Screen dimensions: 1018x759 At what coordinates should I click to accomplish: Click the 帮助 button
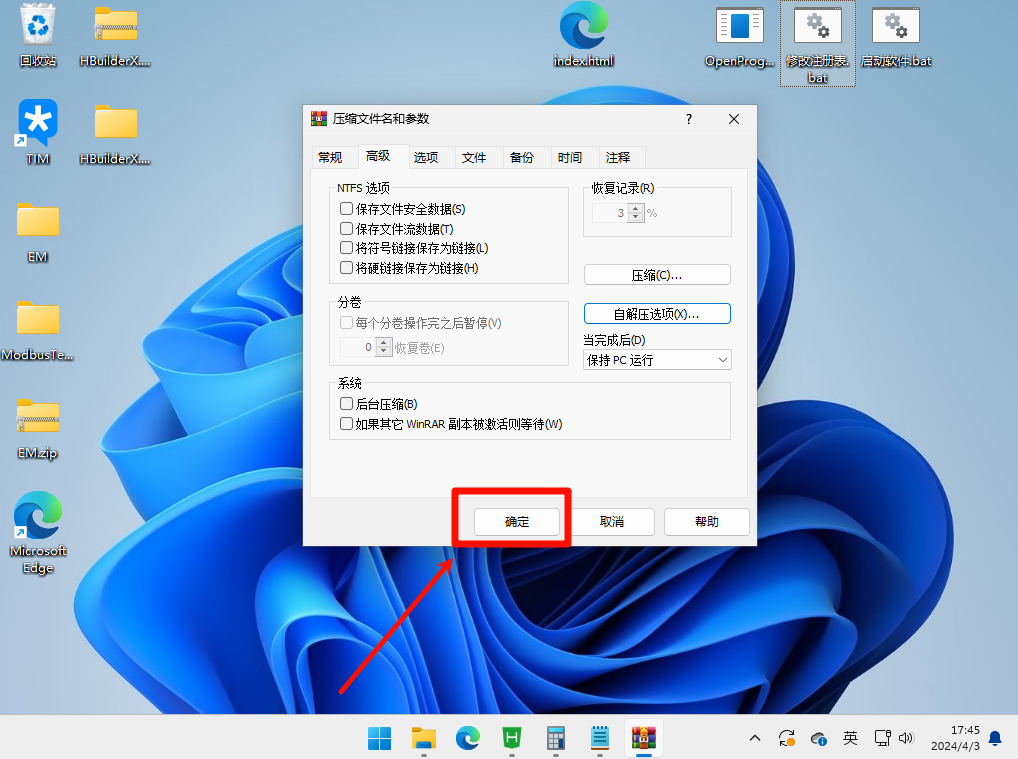click(x=706, y=521)
